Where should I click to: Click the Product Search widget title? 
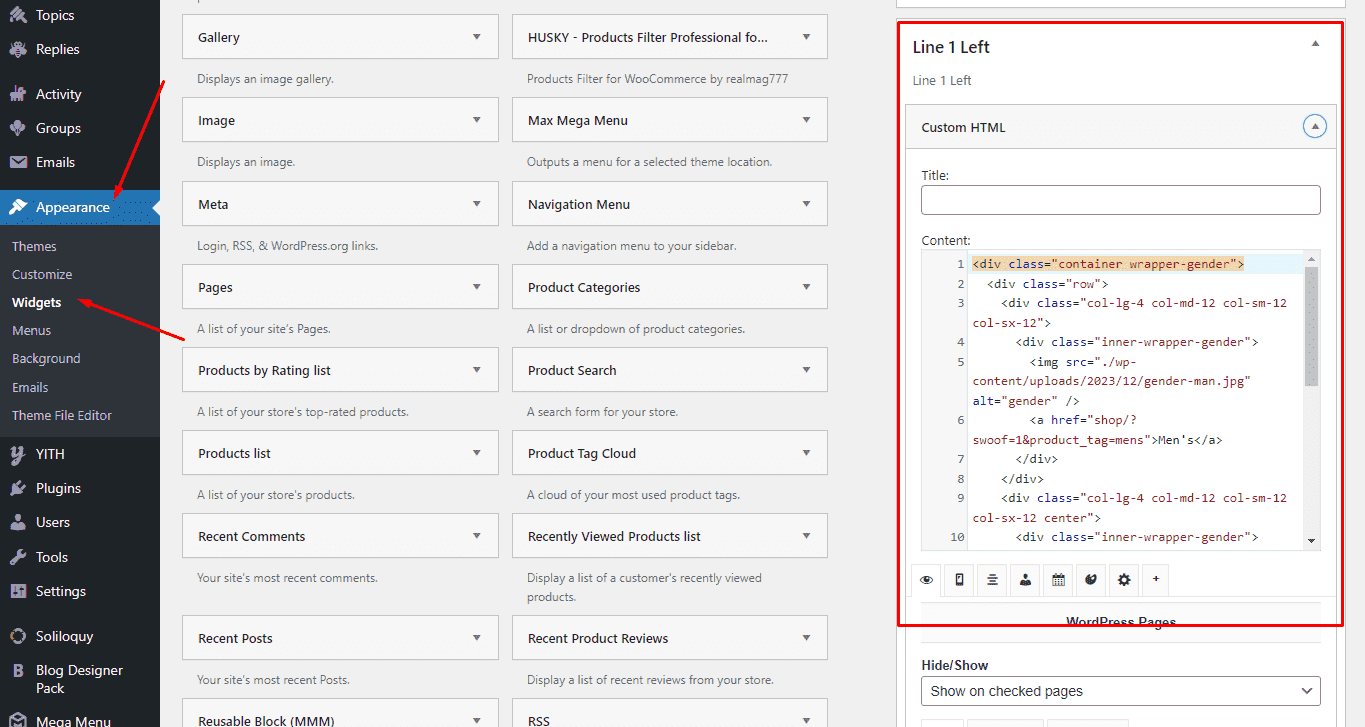pos(572,370)
